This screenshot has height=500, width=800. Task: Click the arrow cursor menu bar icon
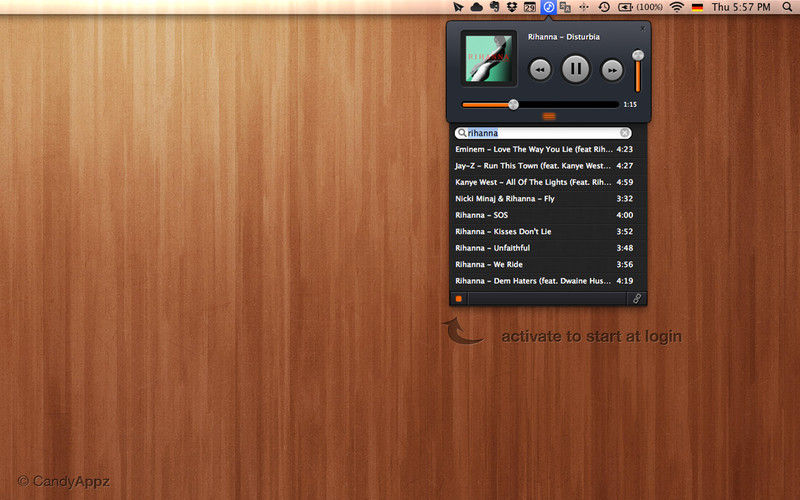pyautogui.click(x=458, y=7)
